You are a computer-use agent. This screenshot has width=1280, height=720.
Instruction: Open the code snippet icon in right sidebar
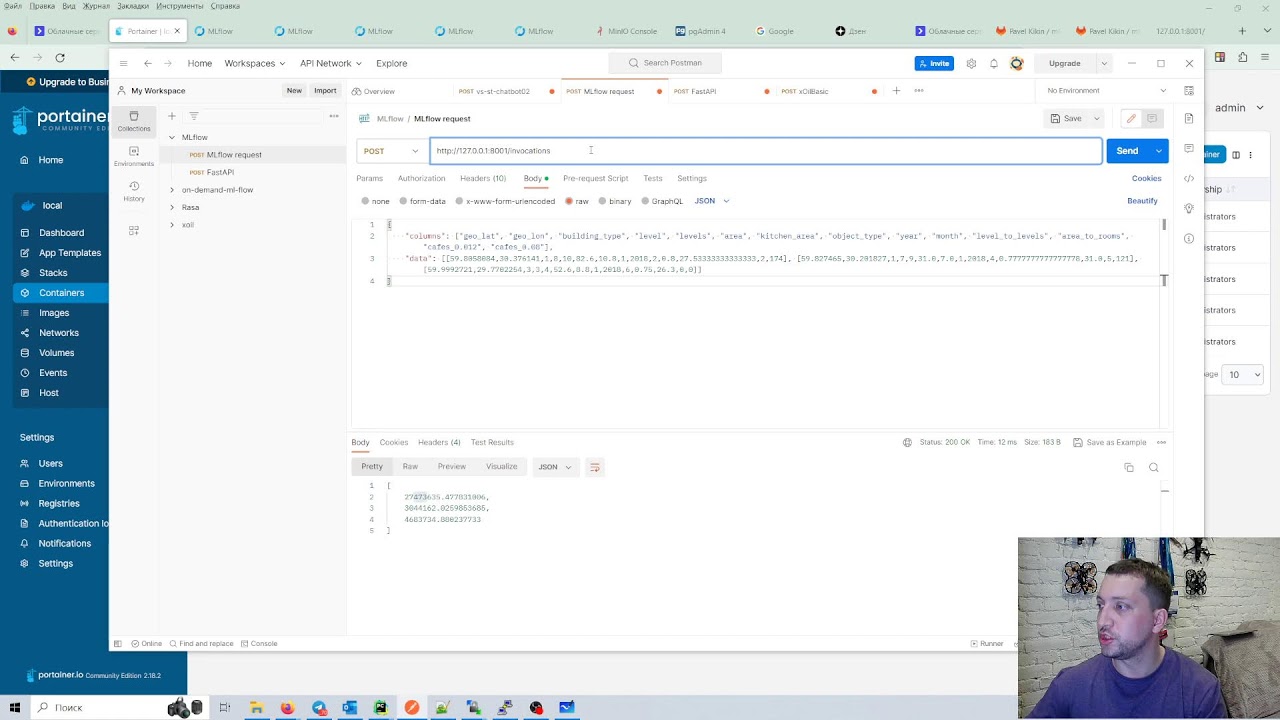[x=1189, y=178]
